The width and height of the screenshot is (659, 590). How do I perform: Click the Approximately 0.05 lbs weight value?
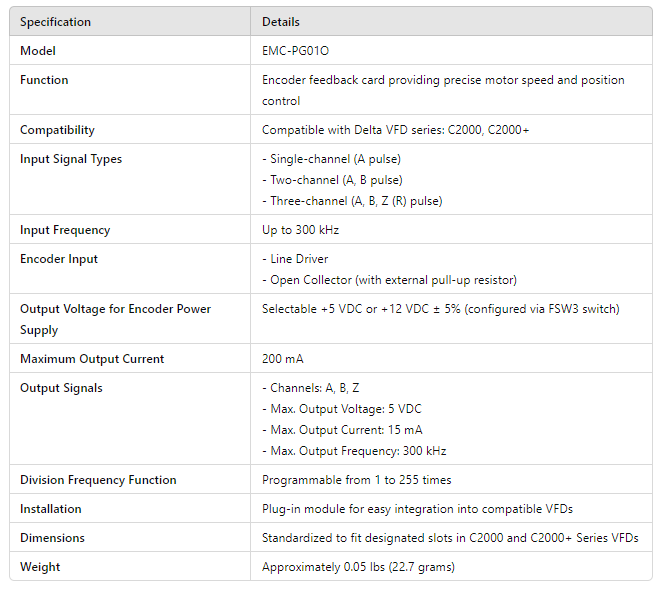click(x=358, y=567)
